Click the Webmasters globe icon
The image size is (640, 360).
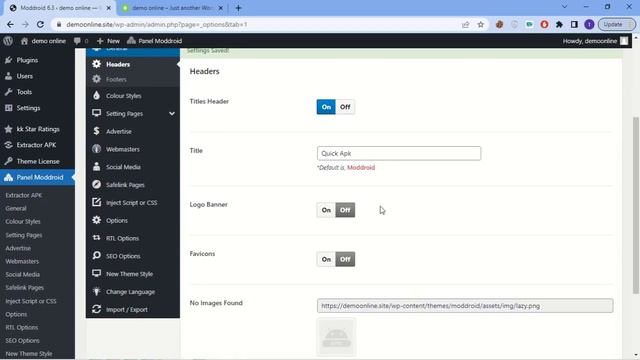(96, 149)
